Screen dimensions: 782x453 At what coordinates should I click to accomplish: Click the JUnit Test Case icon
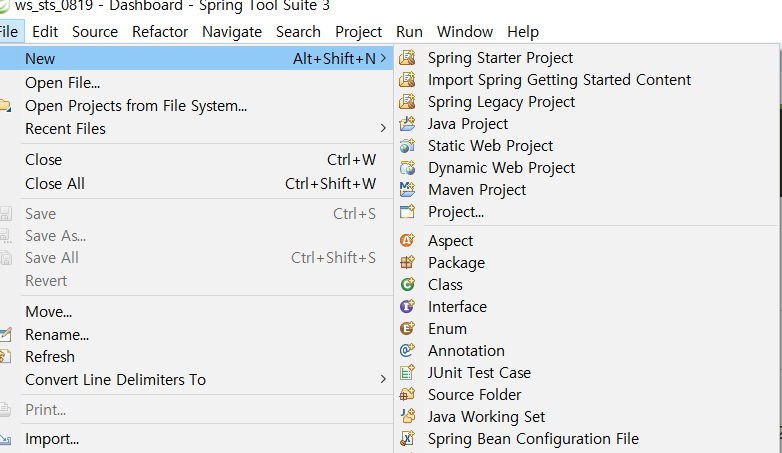[x=407, y=372]
